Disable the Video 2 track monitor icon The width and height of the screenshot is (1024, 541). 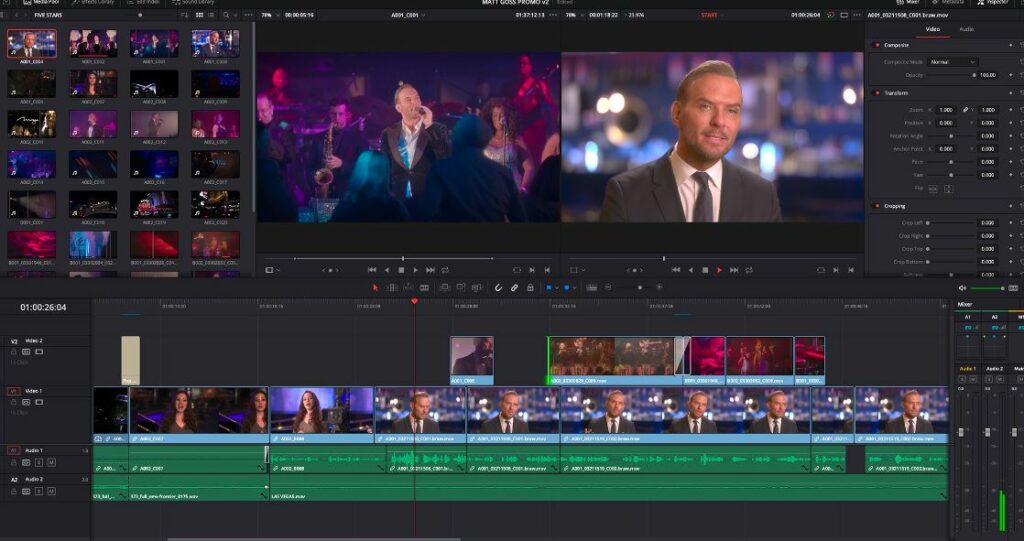pyautogui.click(x=39, y=352)
